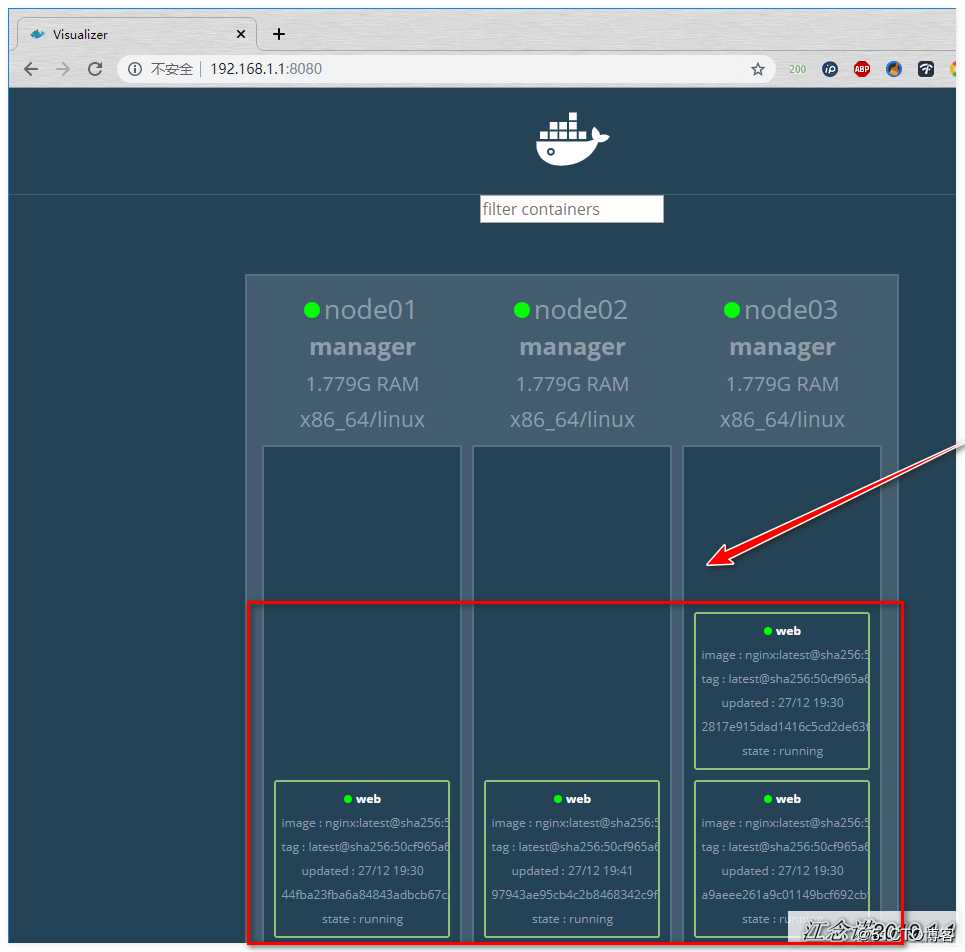Viewport: 965px width, 952px height.
Task: Click the black square extension icon
Action: (926, 69)
